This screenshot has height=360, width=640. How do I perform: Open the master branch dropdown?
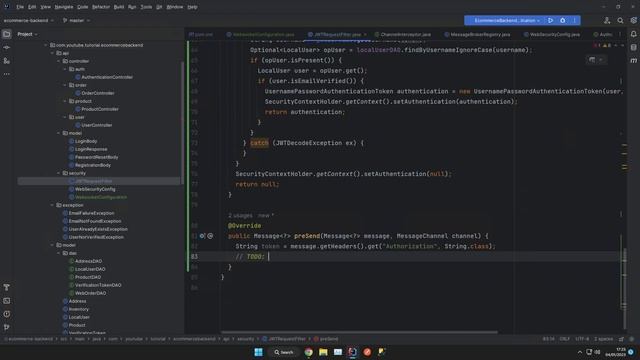click(x=76, y=20)
